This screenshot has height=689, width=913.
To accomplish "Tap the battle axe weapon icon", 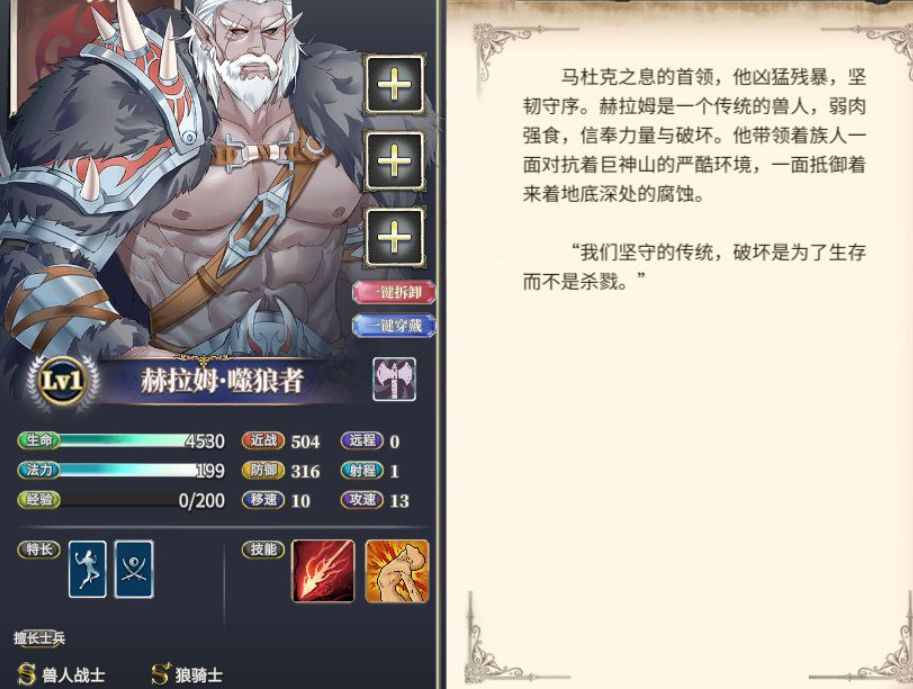I will point(394,379).
